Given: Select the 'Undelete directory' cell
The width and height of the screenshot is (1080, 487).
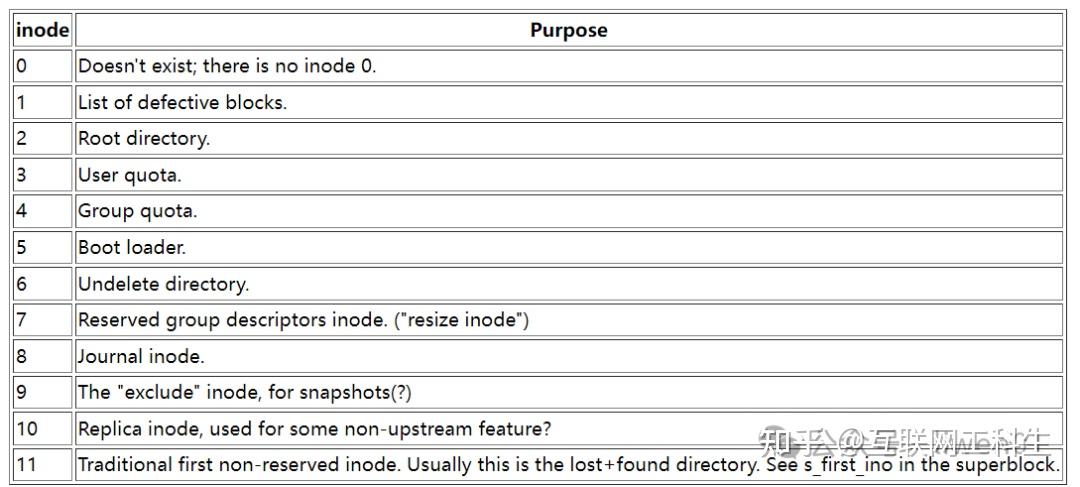Looking at the screenshot, I should (x=568, y=284).
